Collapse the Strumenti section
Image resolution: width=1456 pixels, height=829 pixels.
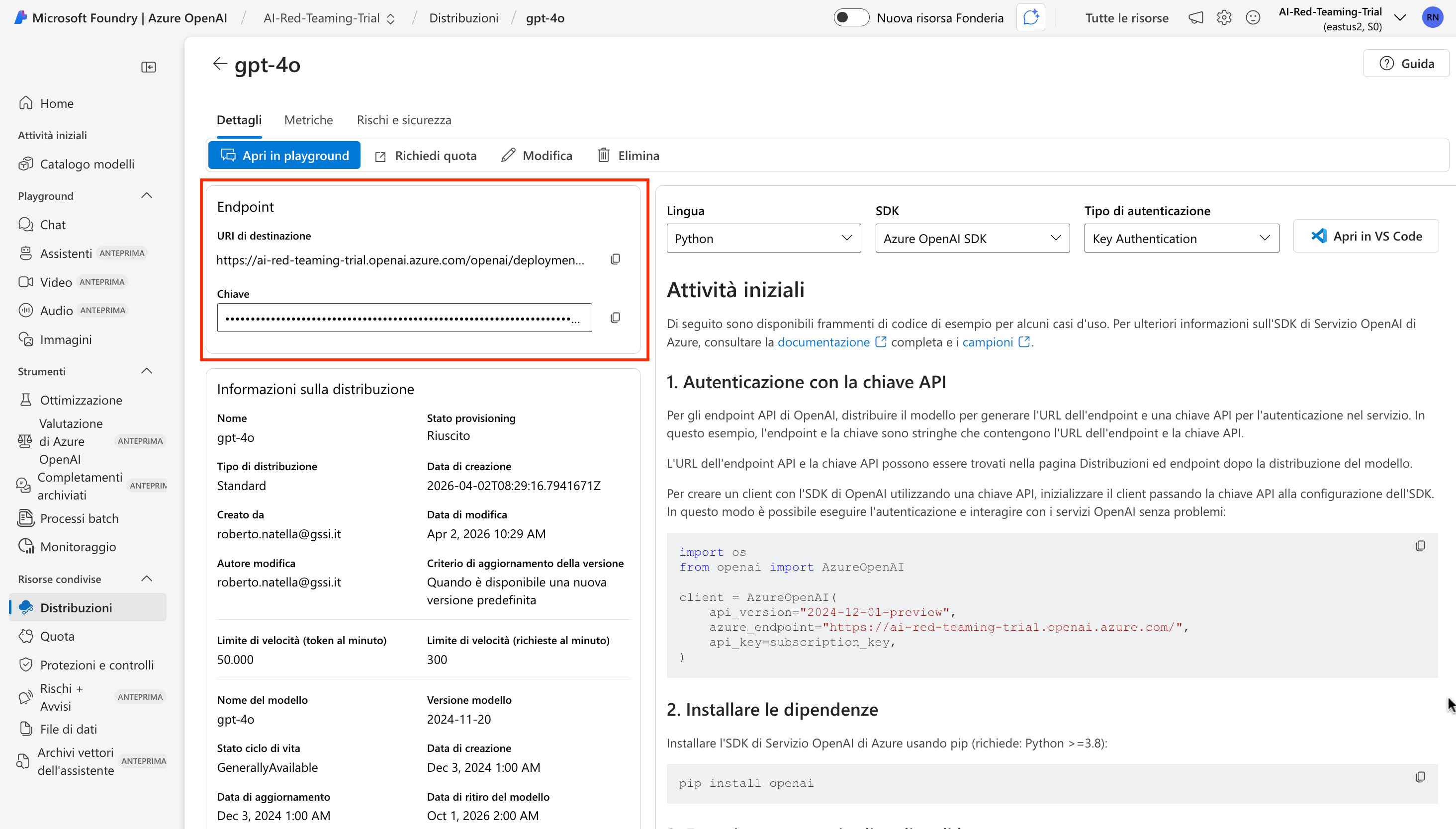click(x=146, y=371)
